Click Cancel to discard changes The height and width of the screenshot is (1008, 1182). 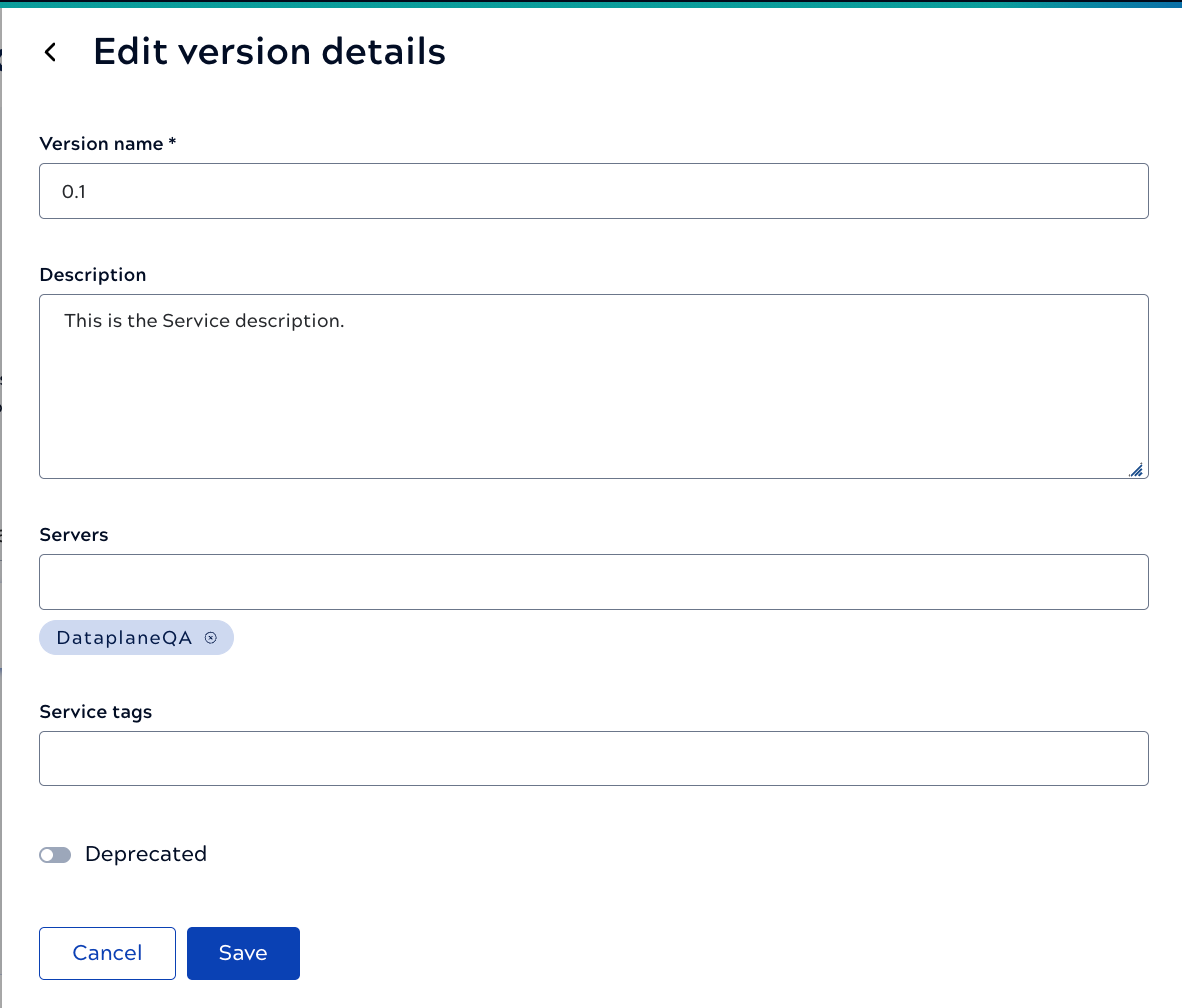107,953
